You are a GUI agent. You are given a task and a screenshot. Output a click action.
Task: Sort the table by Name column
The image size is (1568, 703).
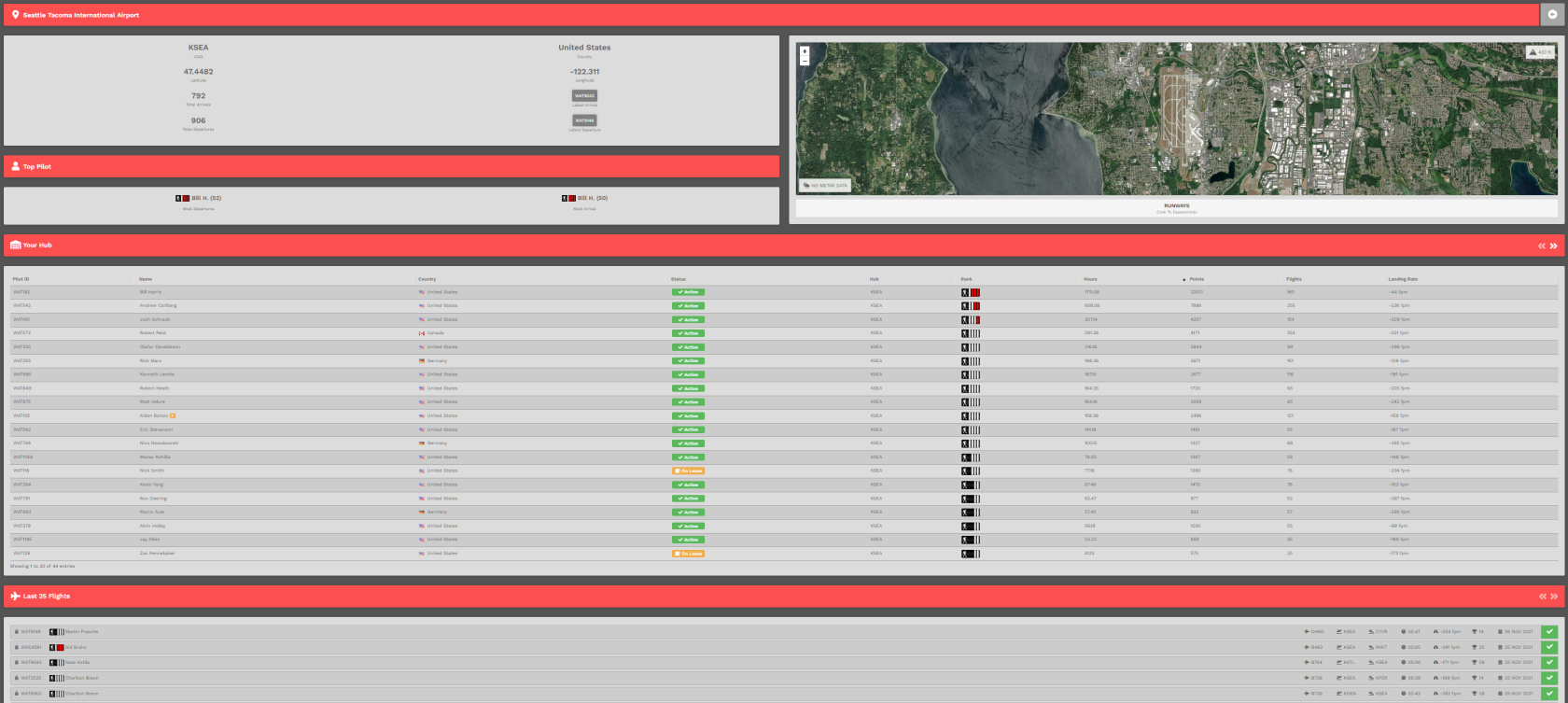click(x=146, y=279)
